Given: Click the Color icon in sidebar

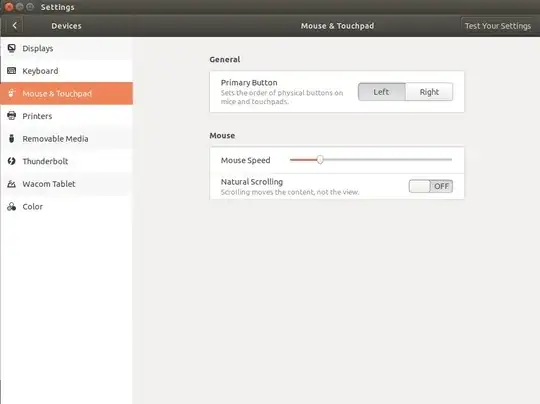Looking at the screenshot, I should (11, 206).
